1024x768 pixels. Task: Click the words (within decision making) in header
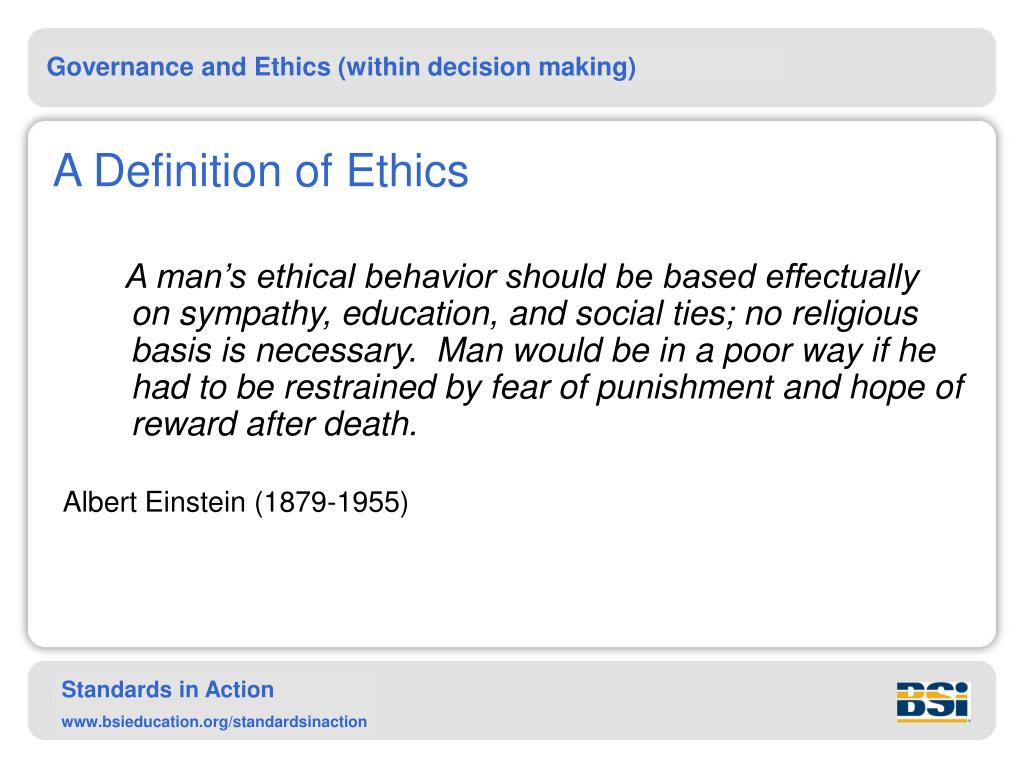click(487, 67)
